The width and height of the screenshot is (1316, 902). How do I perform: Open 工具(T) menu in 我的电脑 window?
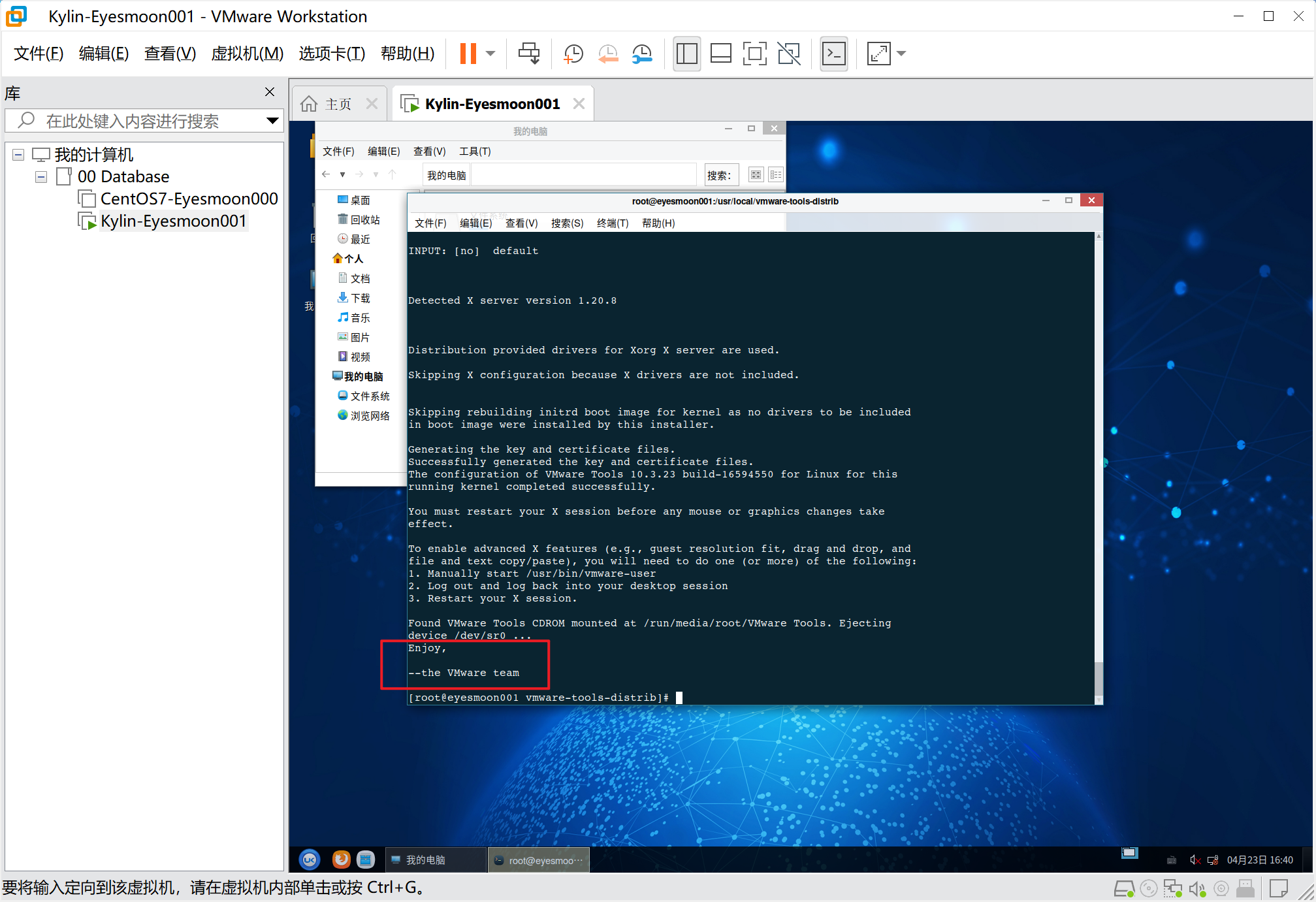tap(475, 152)
